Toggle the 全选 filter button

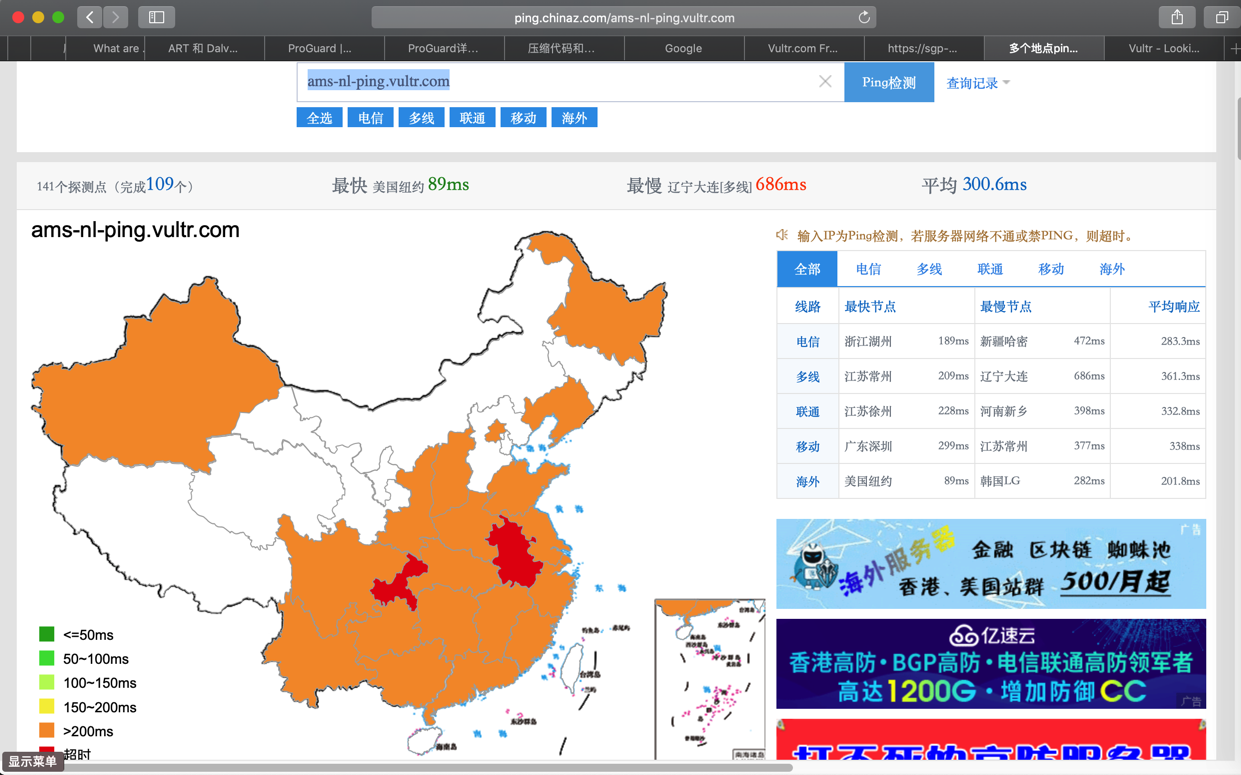coord(320,118)
